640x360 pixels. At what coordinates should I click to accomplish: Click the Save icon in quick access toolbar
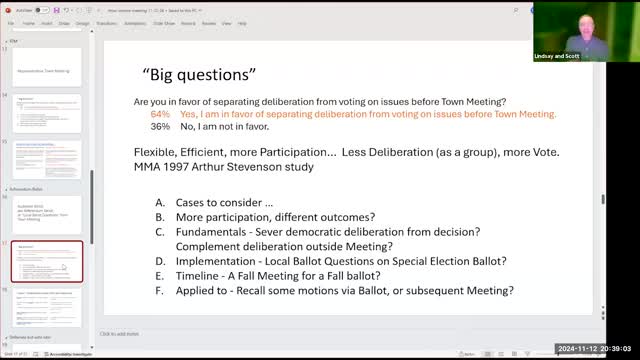[x=56, y=10]
